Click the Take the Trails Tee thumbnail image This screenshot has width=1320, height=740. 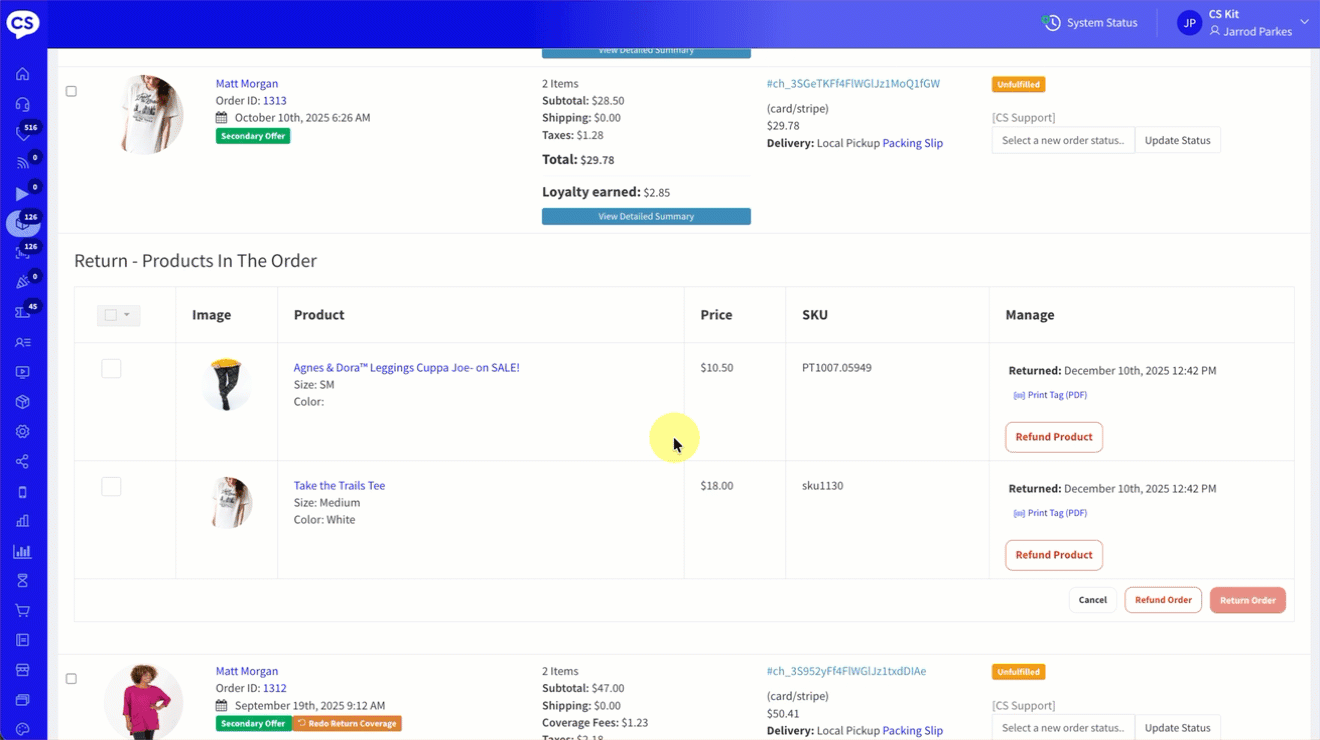tap(227, 502)
